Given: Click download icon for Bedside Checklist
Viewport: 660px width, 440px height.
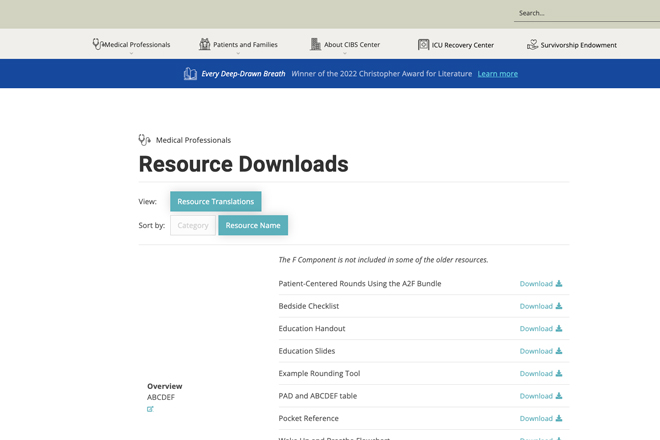Looking at the screenshot, I should (559, 306).
